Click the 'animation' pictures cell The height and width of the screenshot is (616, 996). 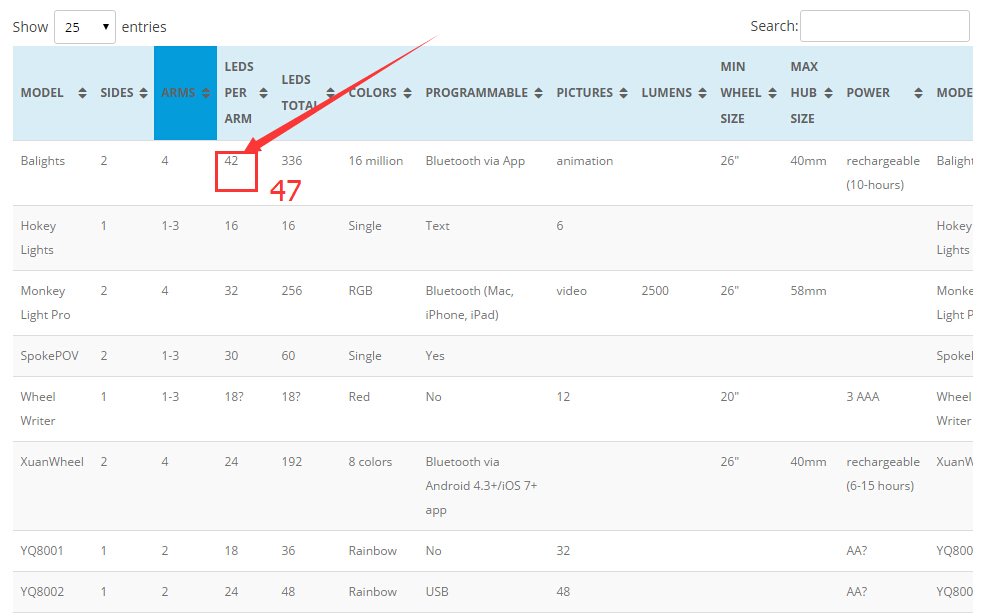[x=584, y=161]
